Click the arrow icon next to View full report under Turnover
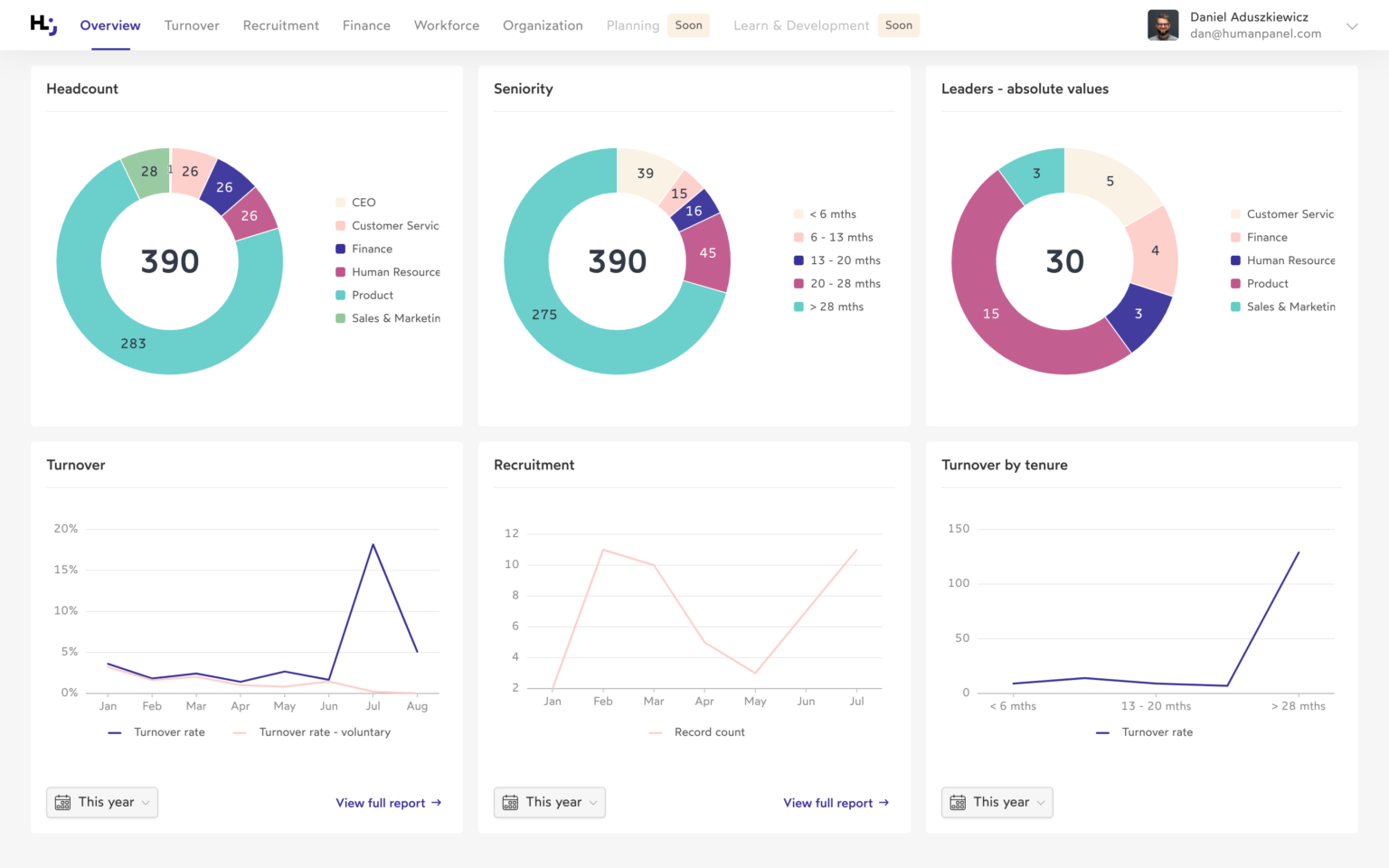The image size is (1389, 868). click(438, 802)
